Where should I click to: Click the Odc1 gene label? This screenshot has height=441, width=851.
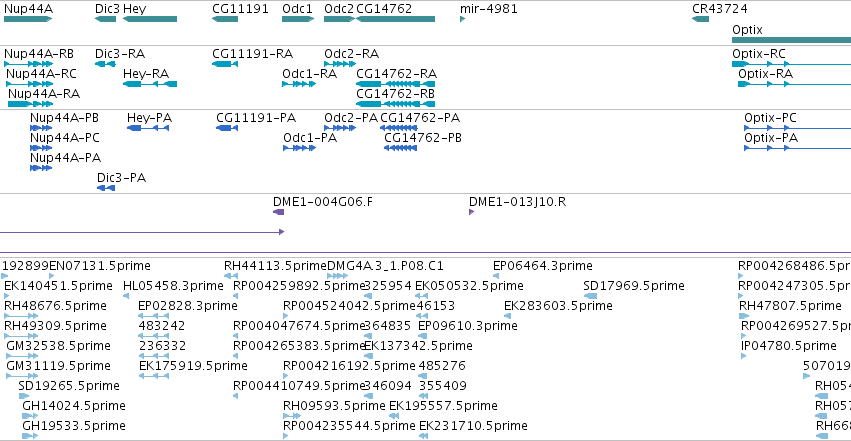297,9
